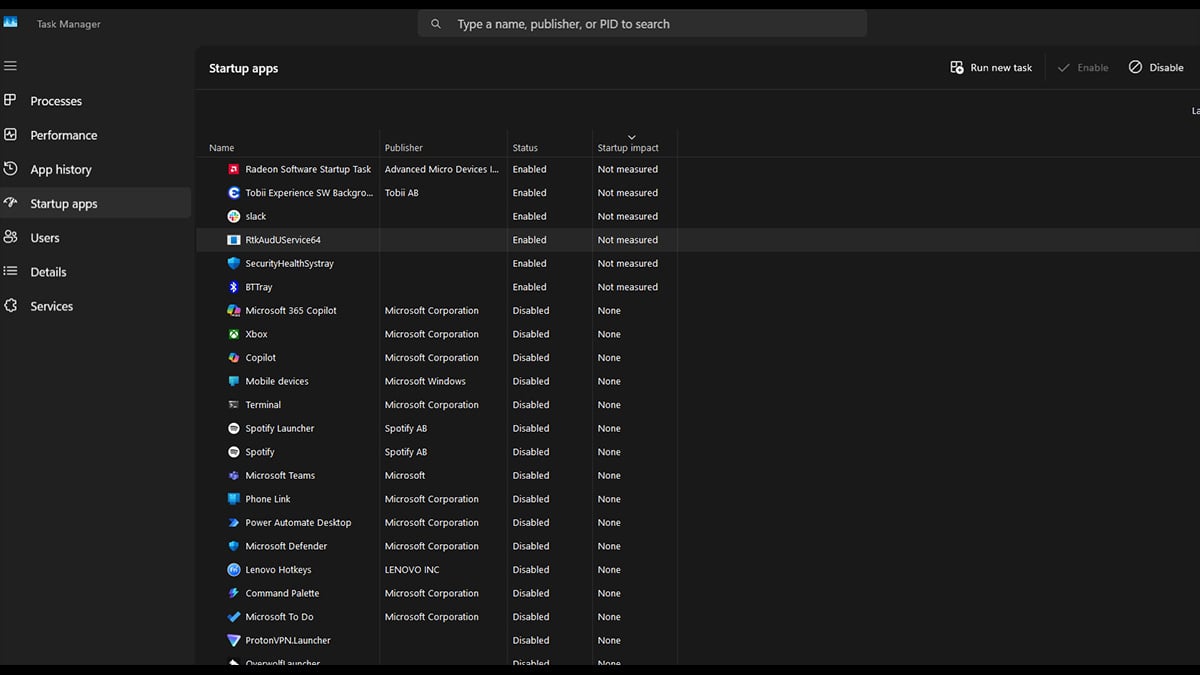The height and width of the screenshot is (675, 1200).
Task: Select the Lenovo Hotkeys icon
Action: click(234, 569)
